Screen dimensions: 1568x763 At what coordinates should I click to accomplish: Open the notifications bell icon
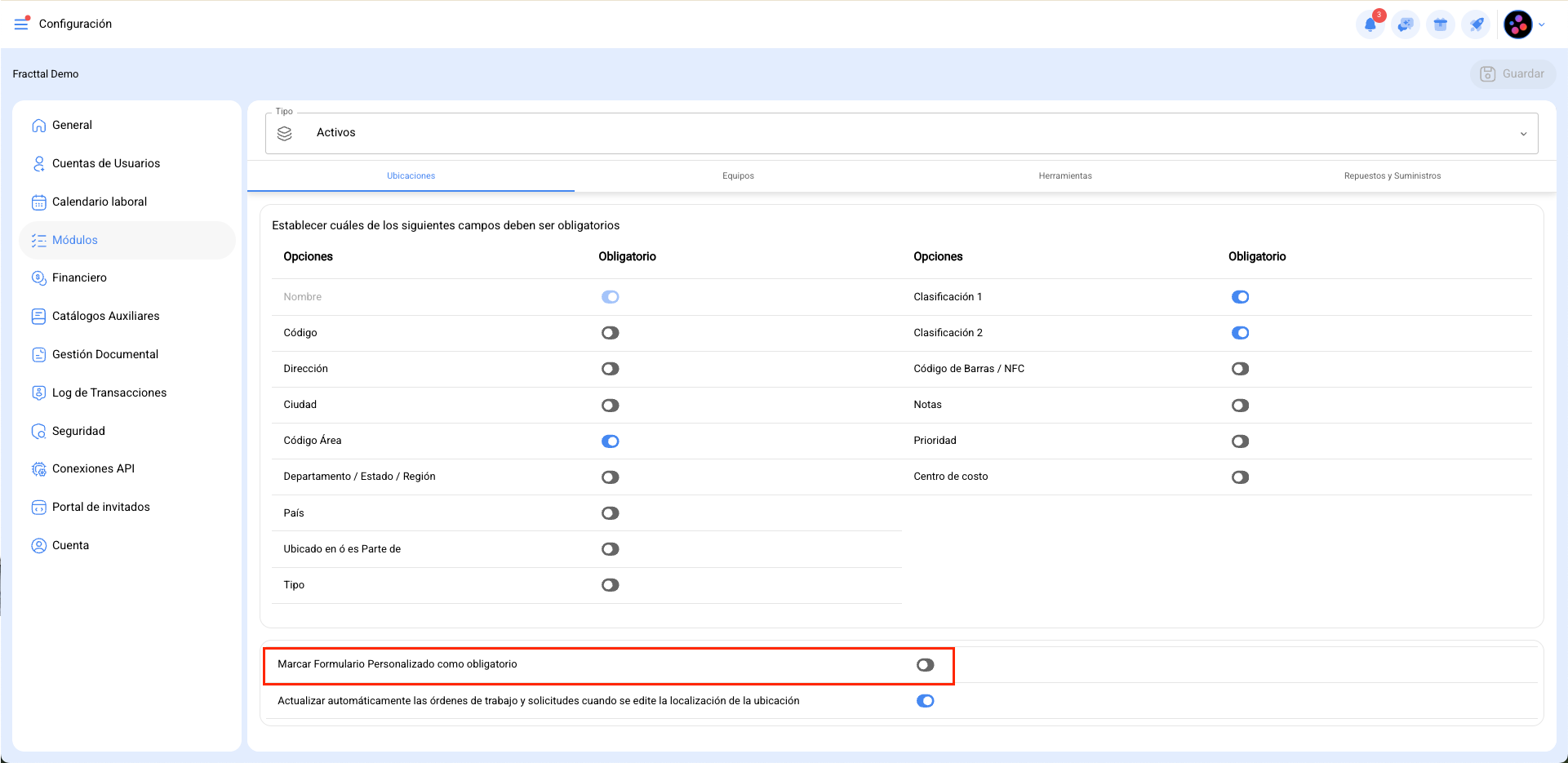1370,24
